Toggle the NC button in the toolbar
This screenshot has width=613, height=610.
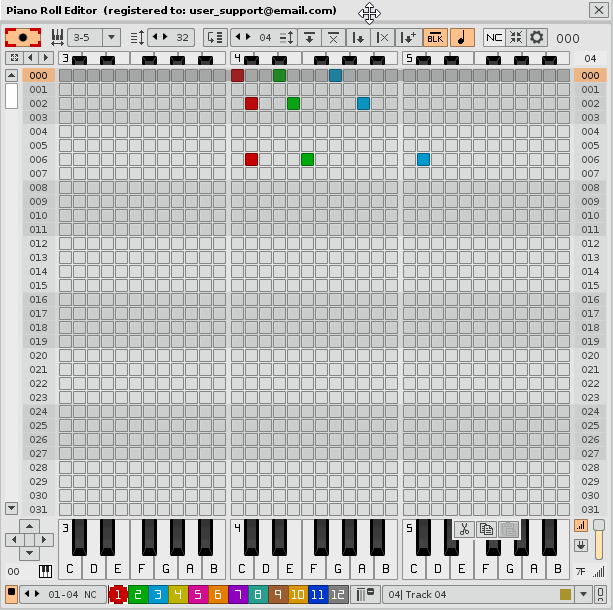(494, 38)
